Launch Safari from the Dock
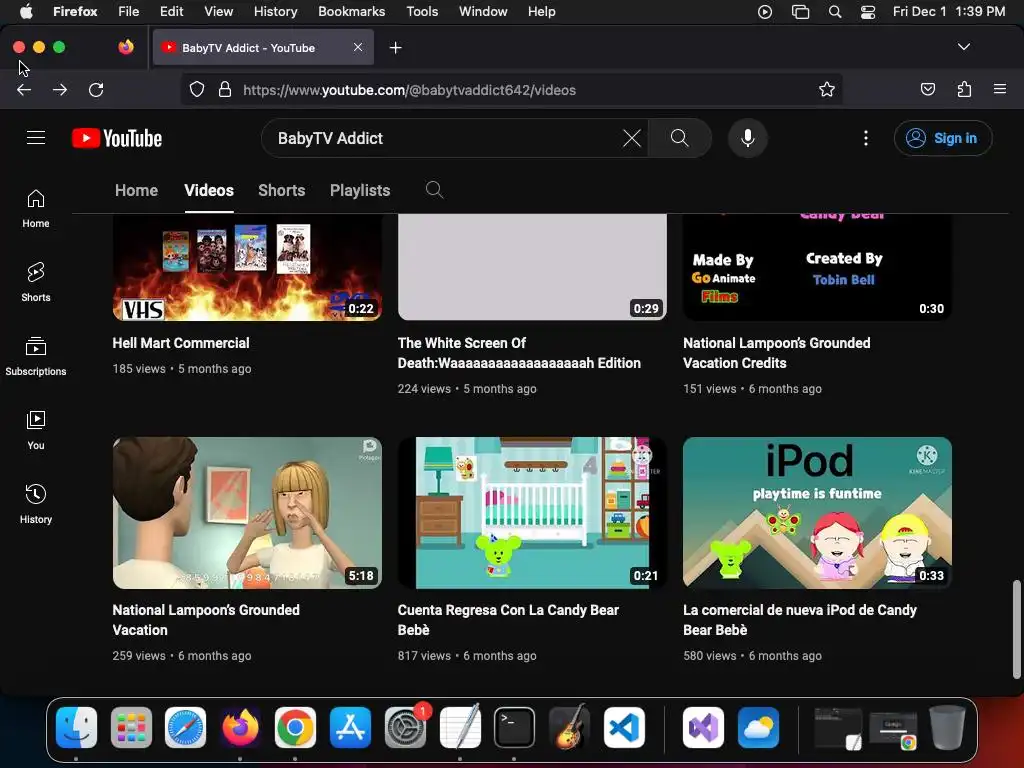The width and height of the screenshot is (1024, 768). pos(185,727)
